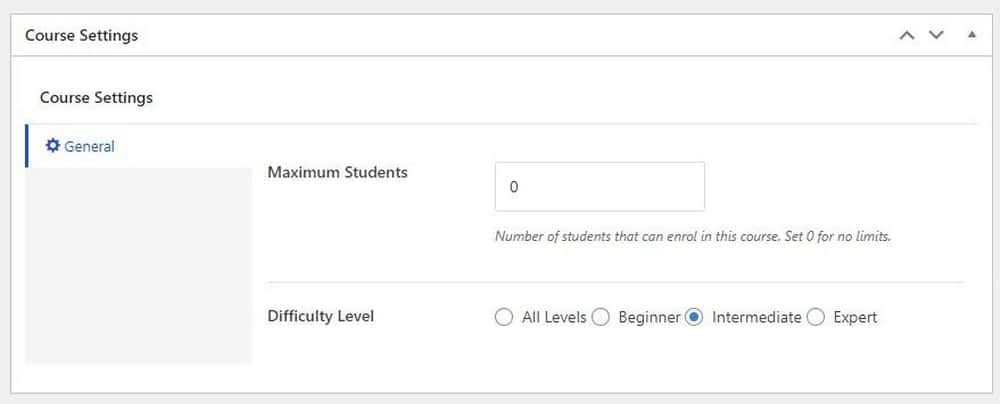Click the move panel up chevron
This screenshot has width=1000, height=404.
click(906, 36)
